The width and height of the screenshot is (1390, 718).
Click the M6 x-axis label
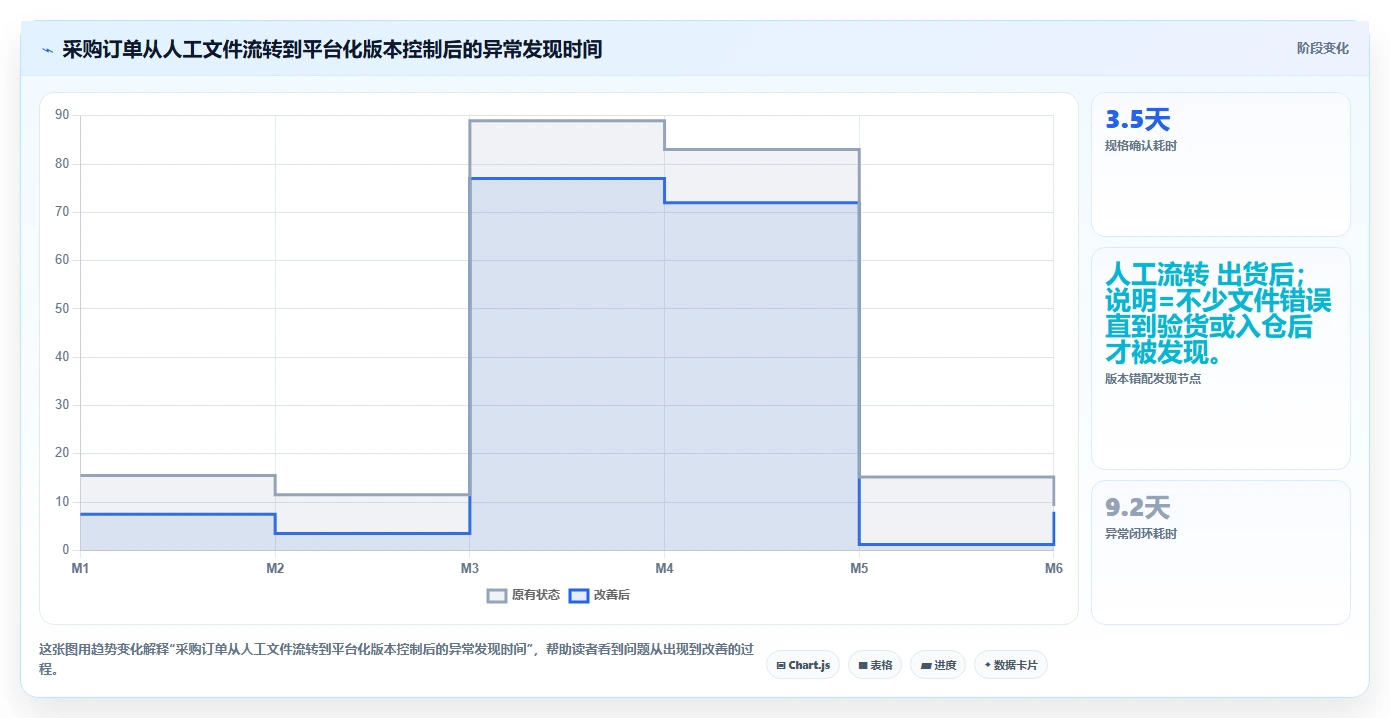(x=1053, y=568)
